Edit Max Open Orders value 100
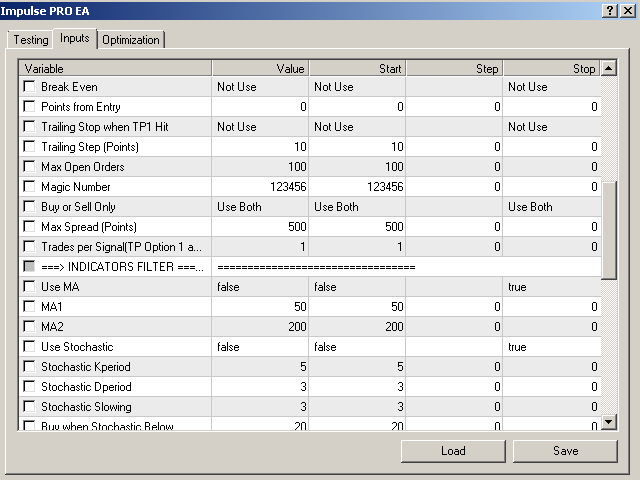Screen dimensions: 640x480 pos(260,167)
